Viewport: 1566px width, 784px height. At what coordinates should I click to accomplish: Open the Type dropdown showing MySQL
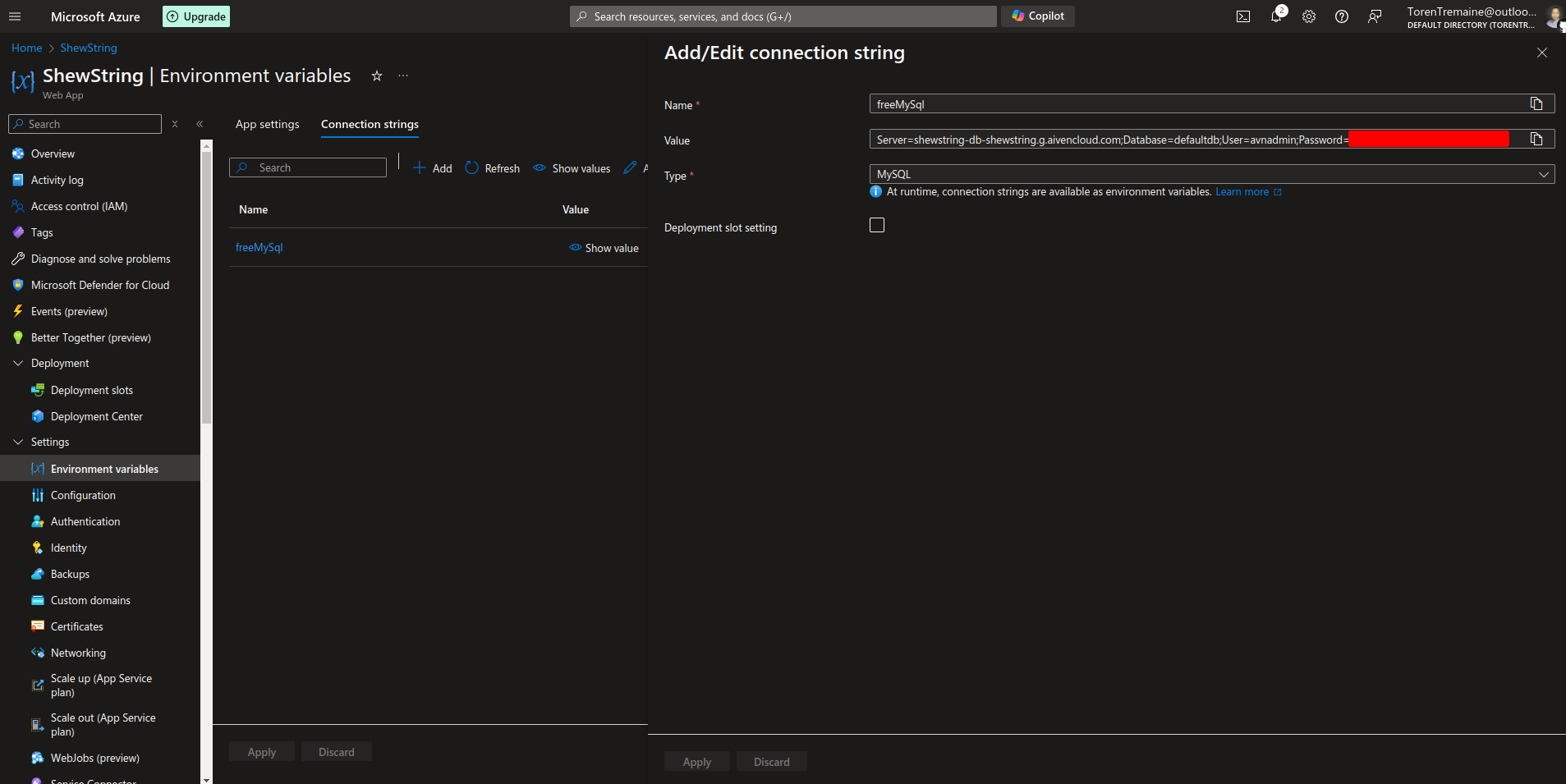[1212, 174]
